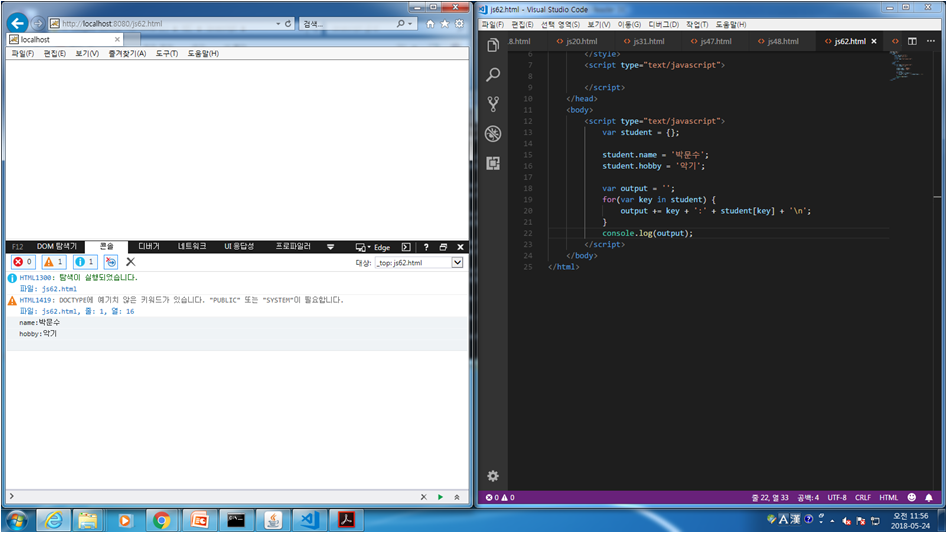Clear the console output
Viewport: 947px width, 533px height.
[x=130, y=262]
